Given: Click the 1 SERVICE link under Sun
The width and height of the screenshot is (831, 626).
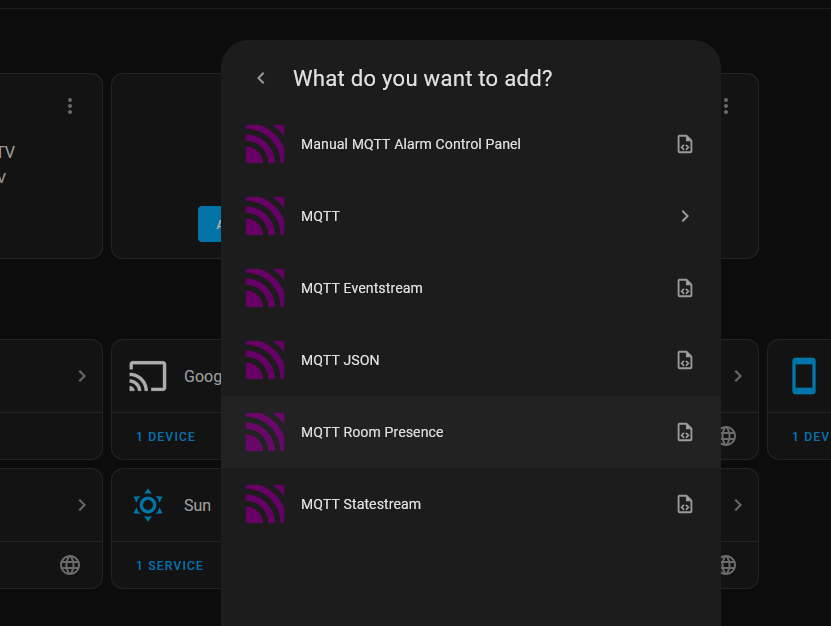Looking at the screenshot, I should click(x=169, y=564).
